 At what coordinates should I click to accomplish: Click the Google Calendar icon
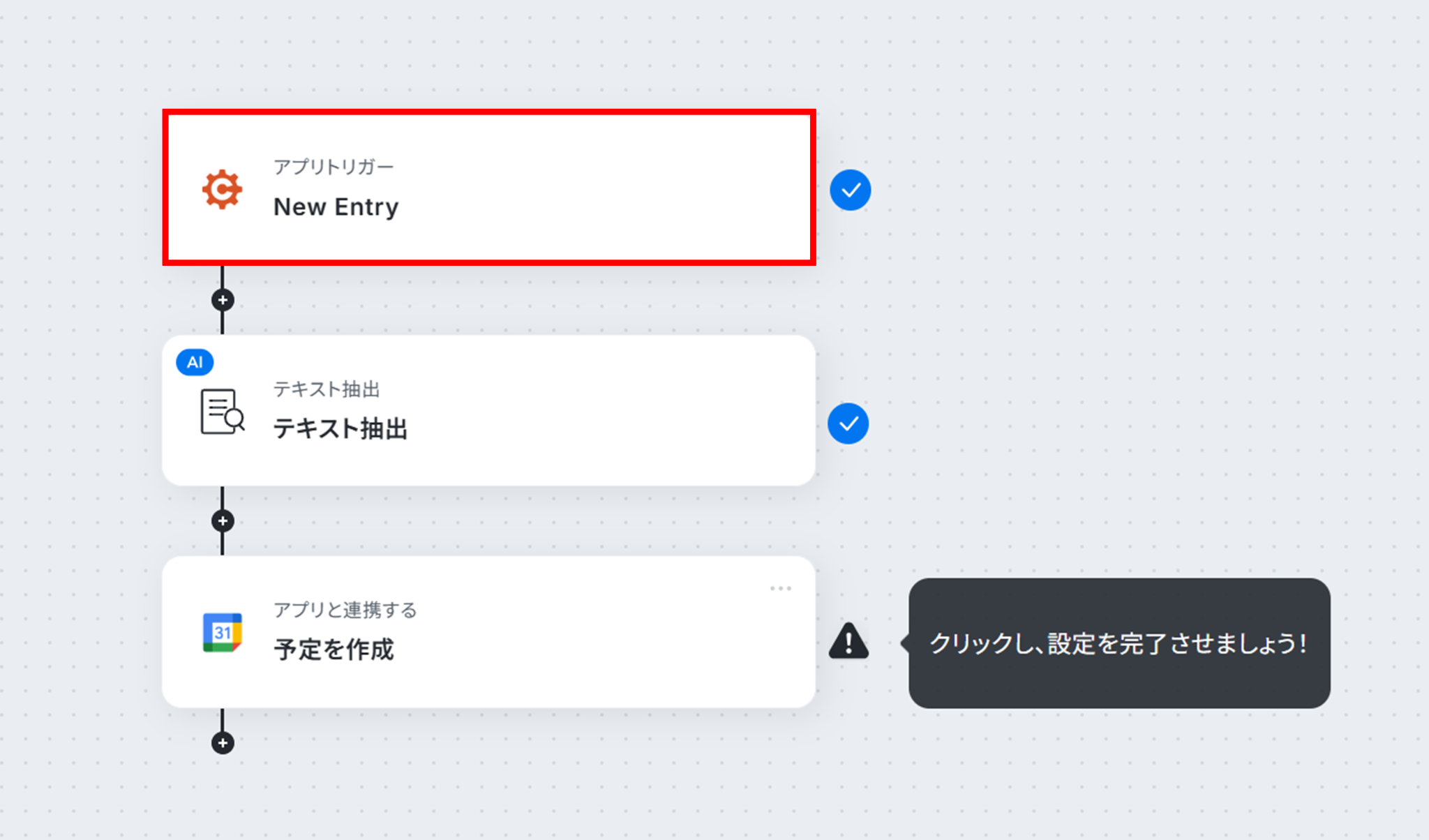tap(223, 632)
